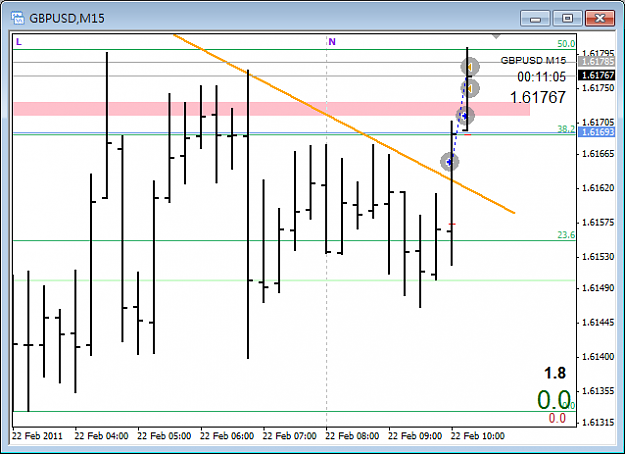Click the 1.61400 price scale label
The image size is (625, 454).
click(x=598, y=357)
